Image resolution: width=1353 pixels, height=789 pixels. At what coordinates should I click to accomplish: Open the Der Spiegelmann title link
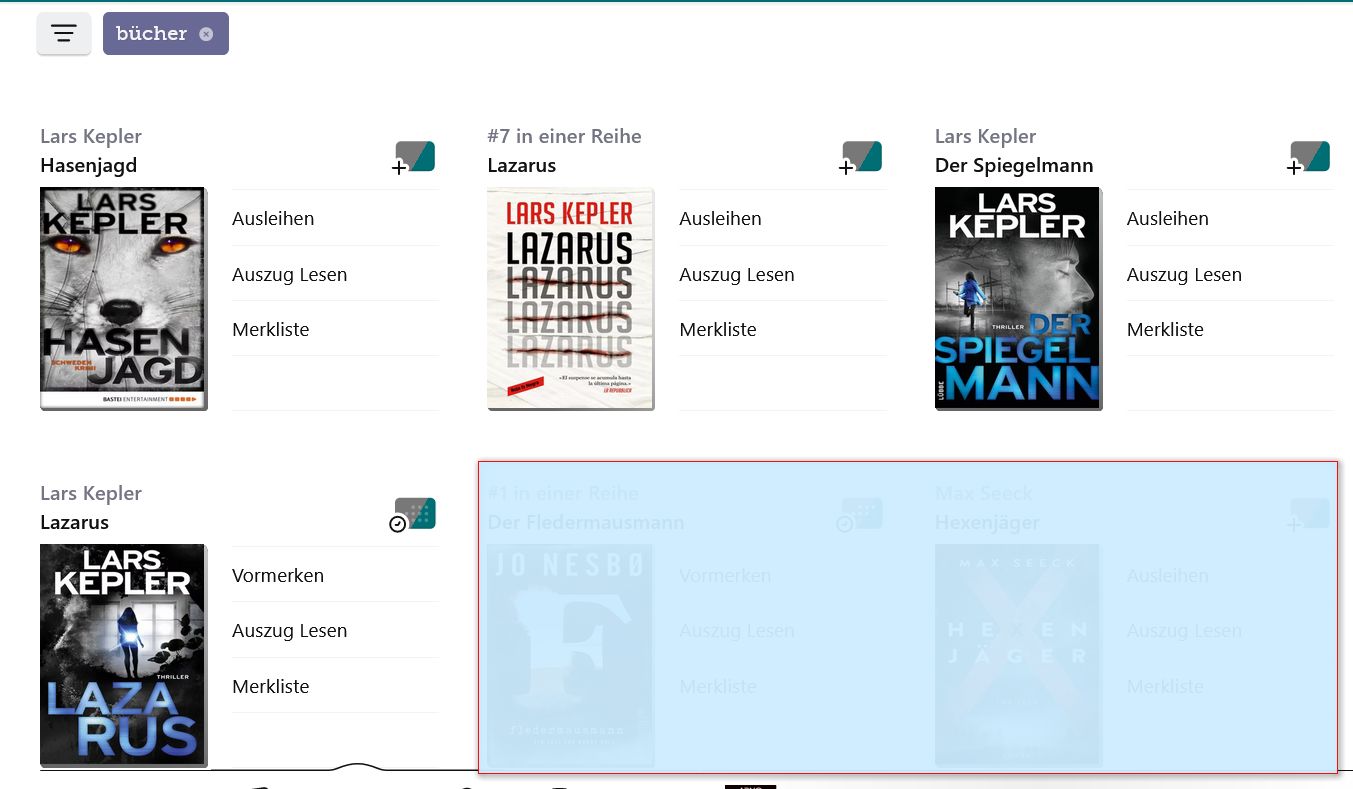[x=1014, y=165]
